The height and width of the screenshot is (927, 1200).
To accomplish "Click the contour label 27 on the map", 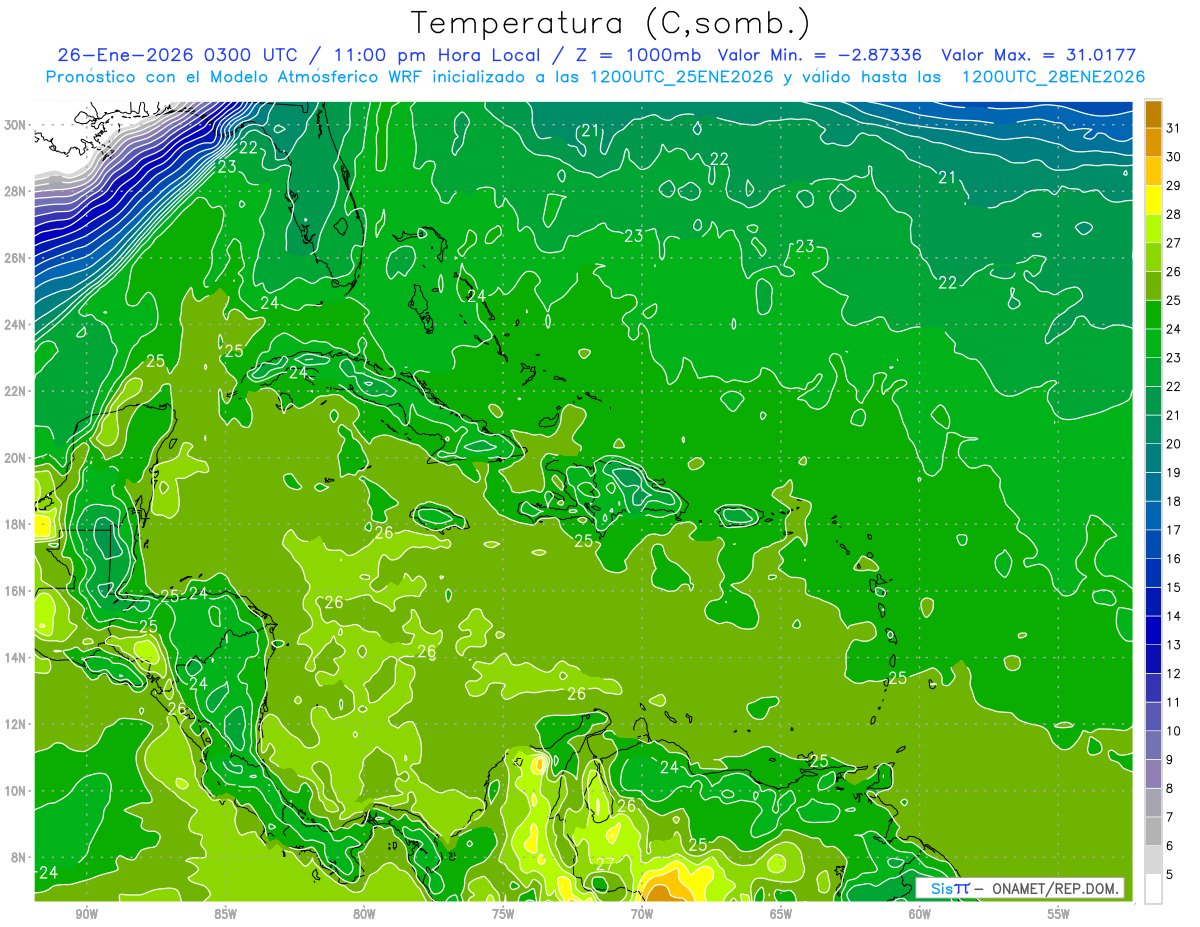I will (605, 864).
